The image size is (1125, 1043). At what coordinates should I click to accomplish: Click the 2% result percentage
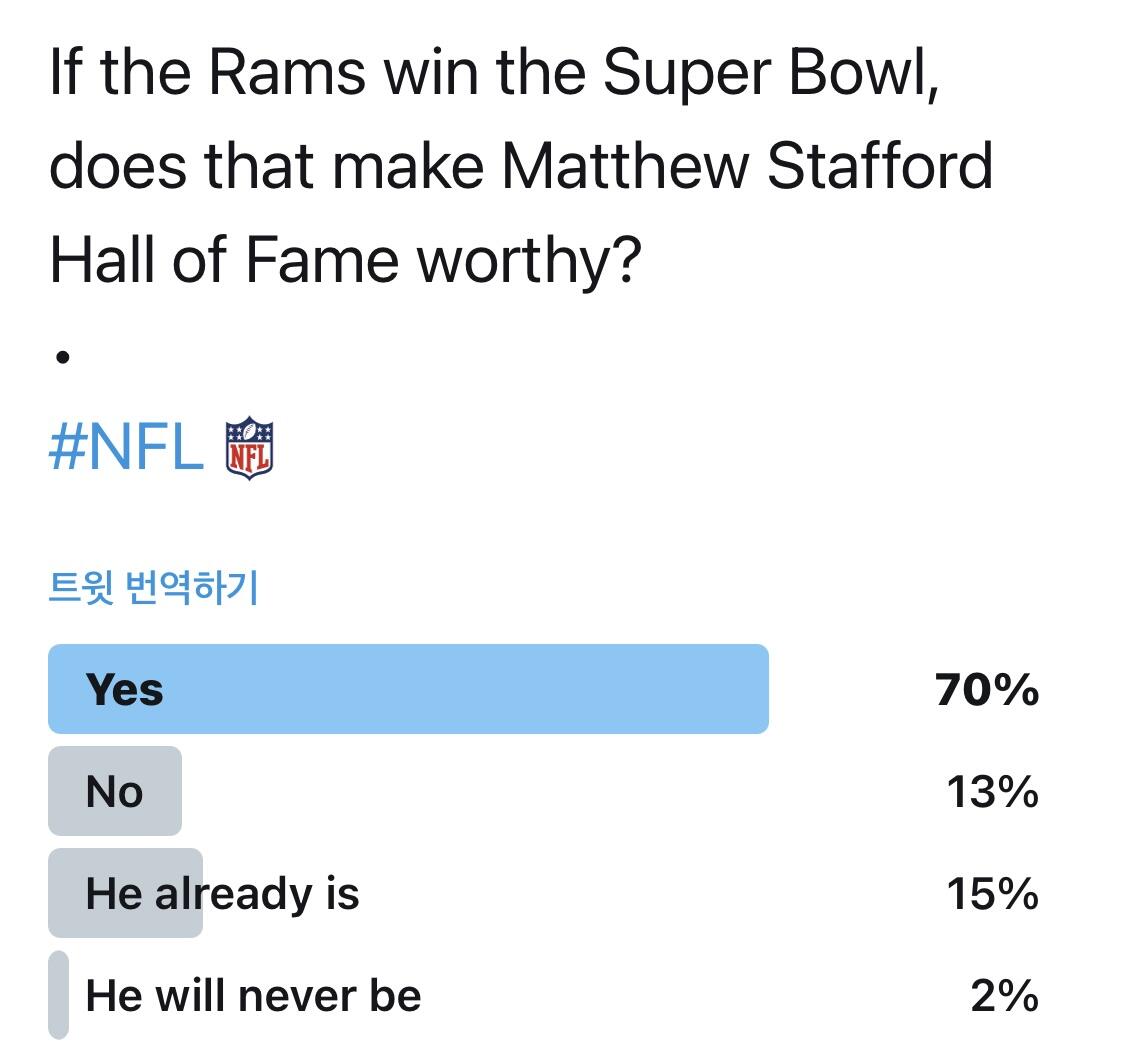1003,995
